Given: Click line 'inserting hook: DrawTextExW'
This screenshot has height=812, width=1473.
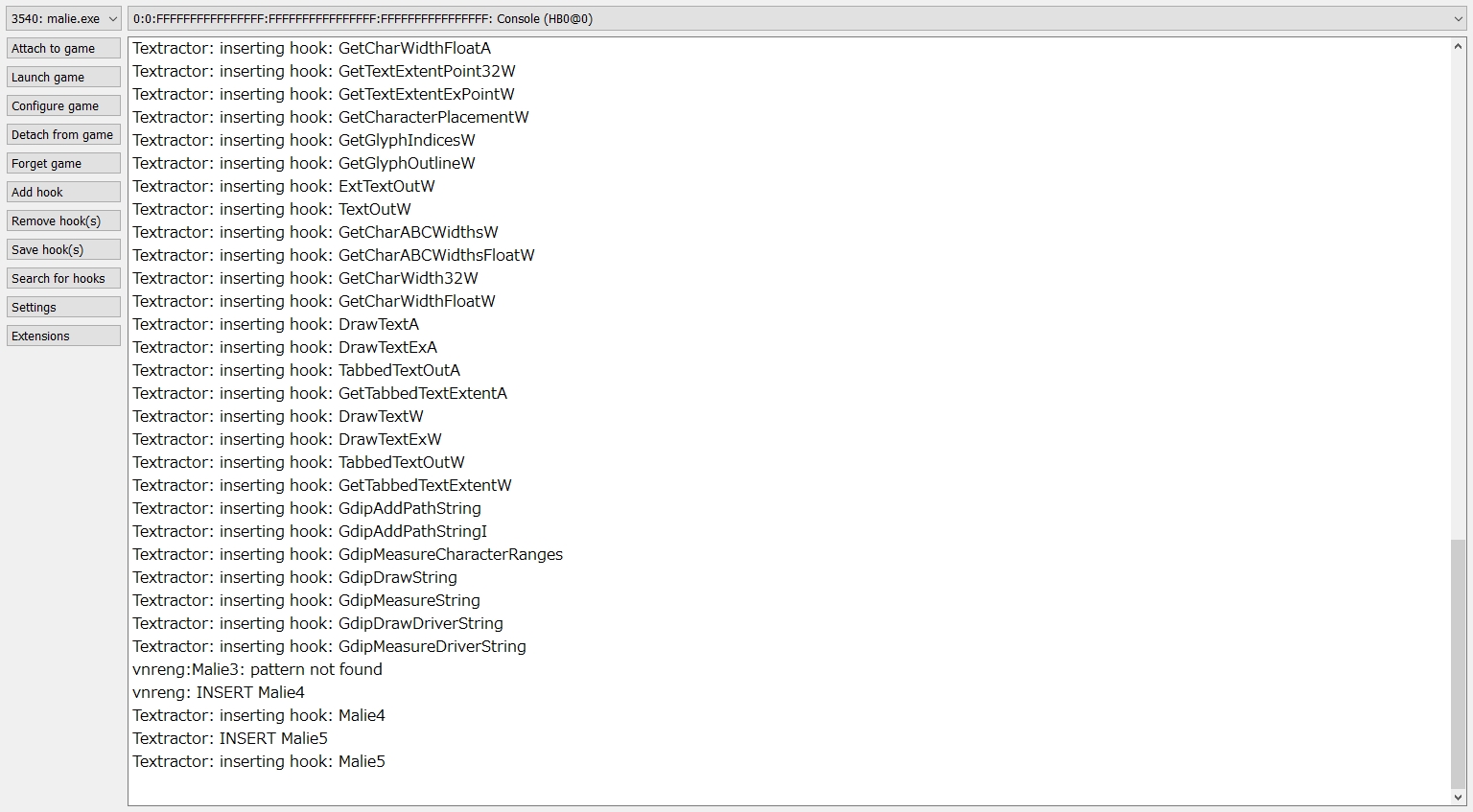Looking at the screenshot, I should coord(287,439).
